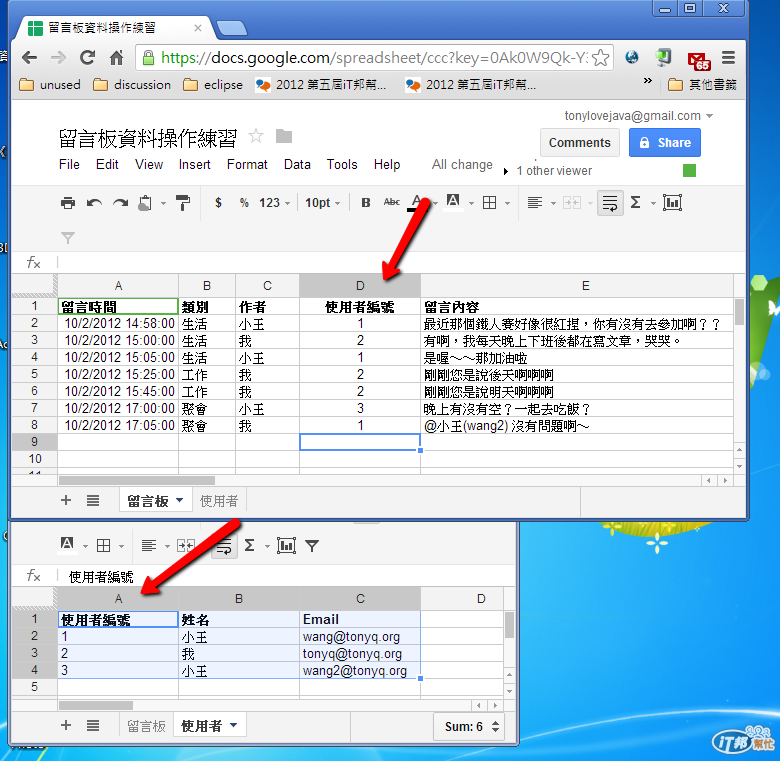Add a sheet with the plus button, top window
Image resolution: width=780 pixels, height=761 pixels.
pyautogui.click(x=66, y=500)
